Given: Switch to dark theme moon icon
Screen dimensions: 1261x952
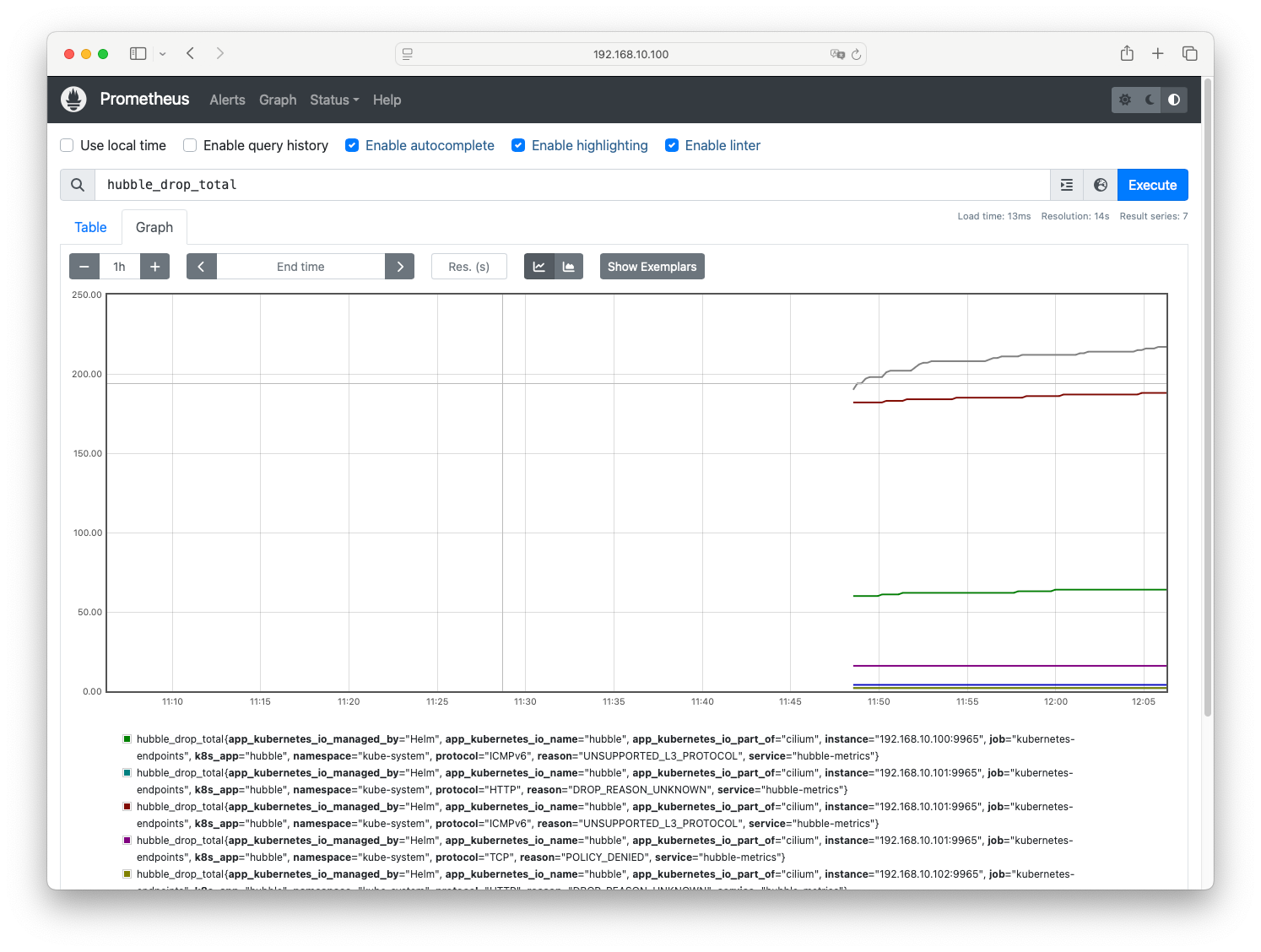Looking at the screenshot, I should (x=1150, y=100).
